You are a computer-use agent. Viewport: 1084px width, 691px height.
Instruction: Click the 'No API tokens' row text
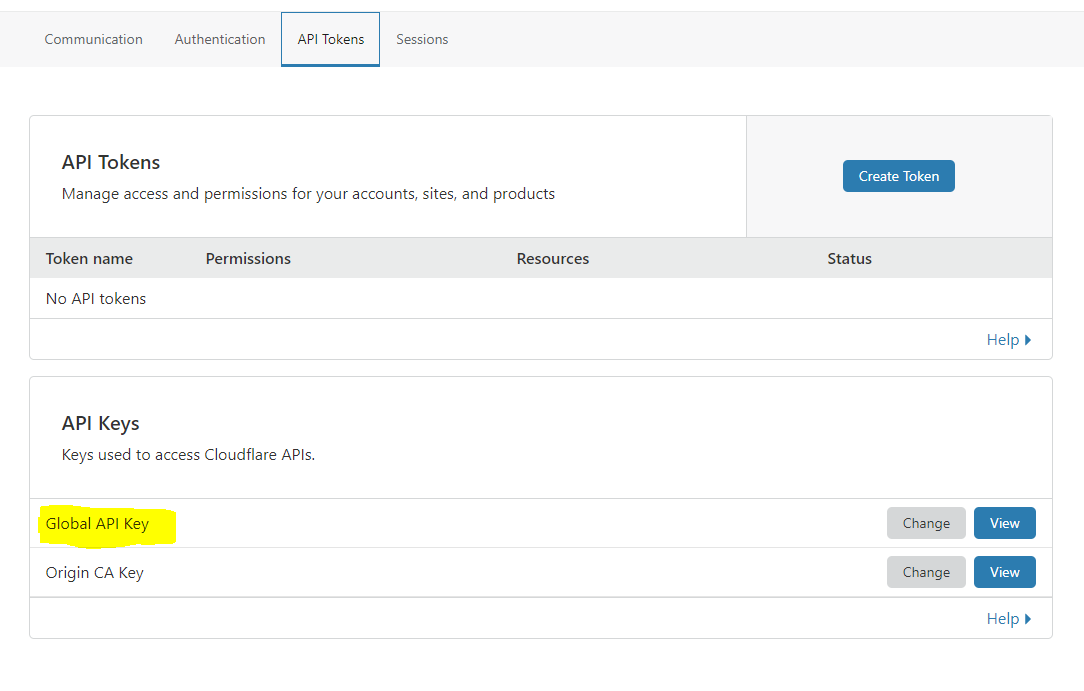click(x=96, y=299)
